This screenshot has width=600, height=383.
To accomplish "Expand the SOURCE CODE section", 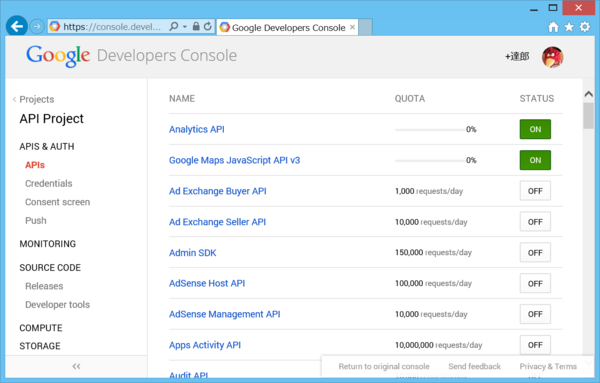I will 50,267.
